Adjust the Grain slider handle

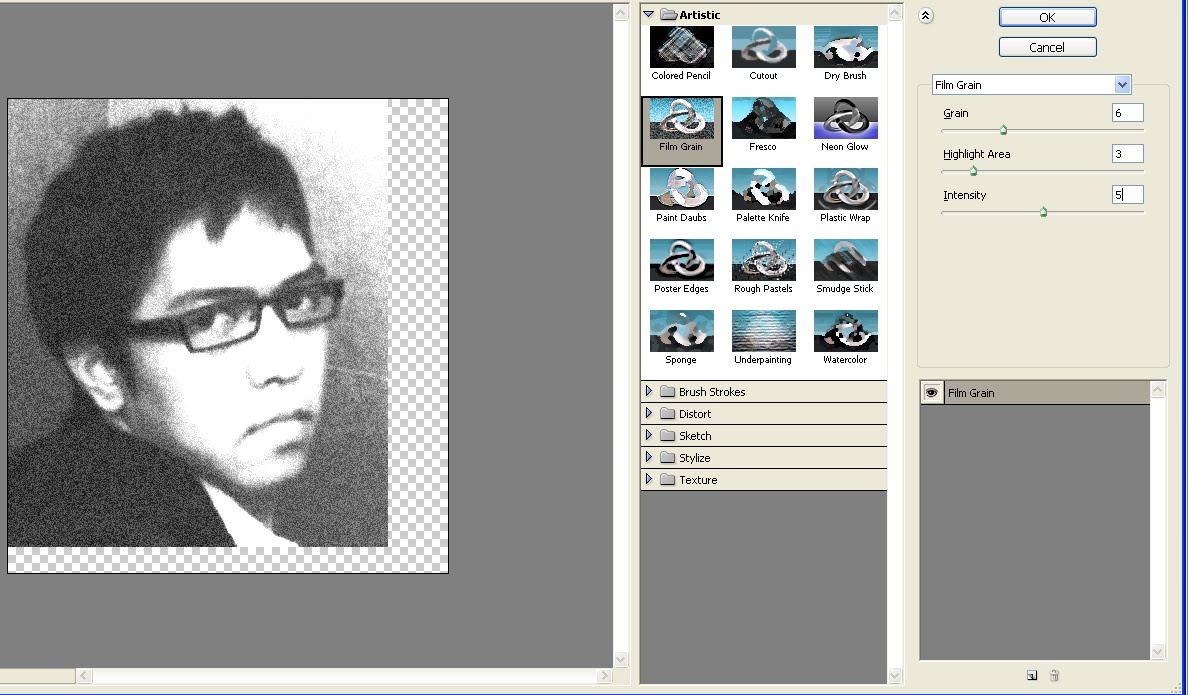coord(1003,130)
